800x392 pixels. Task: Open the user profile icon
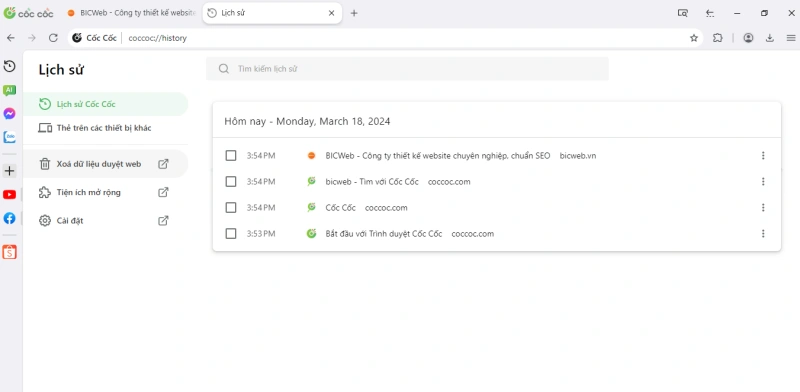click(748, 38)
